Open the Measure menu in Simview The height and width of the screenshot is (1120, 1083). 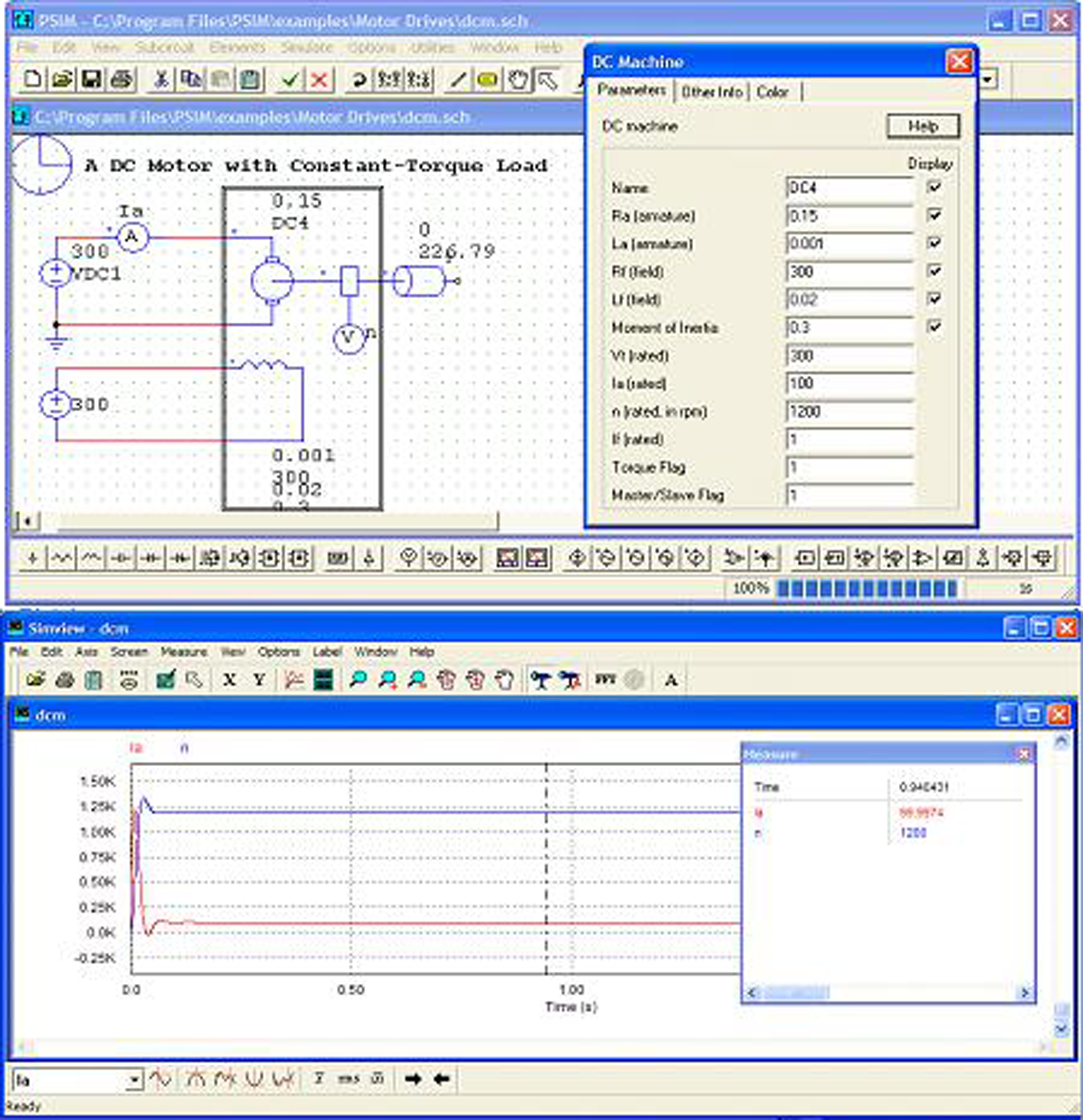[x=183, y=651]
